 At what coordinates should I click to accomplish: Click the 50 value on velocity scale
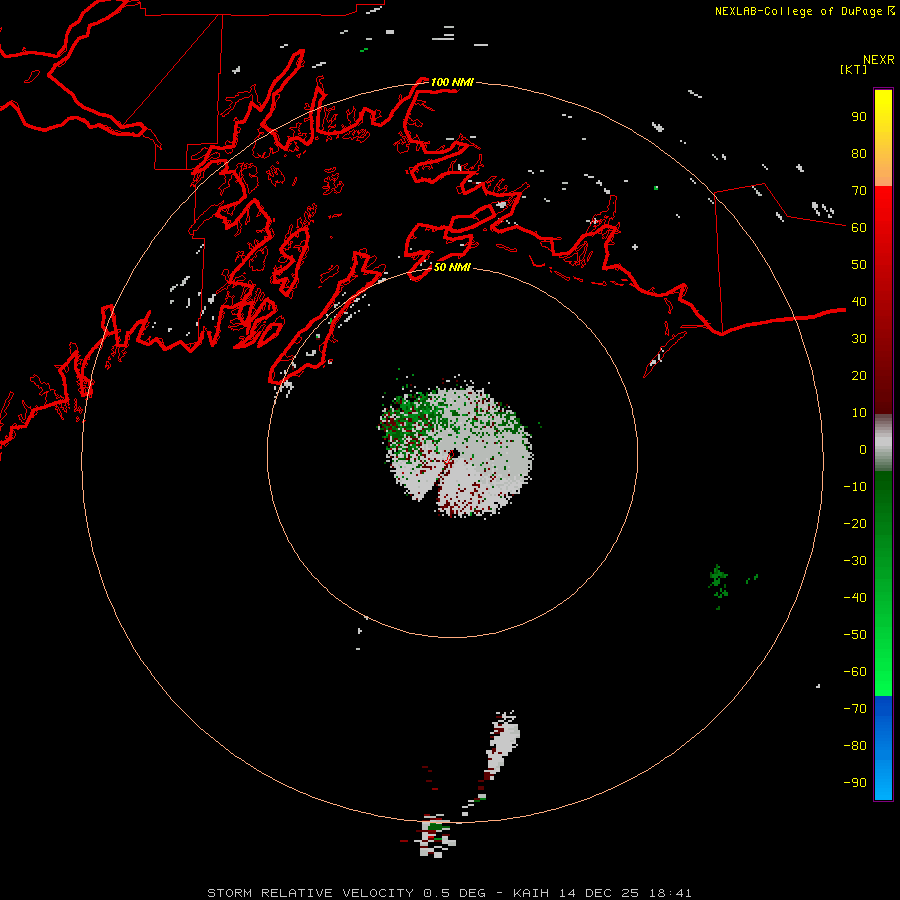click(x=859, y=265)
